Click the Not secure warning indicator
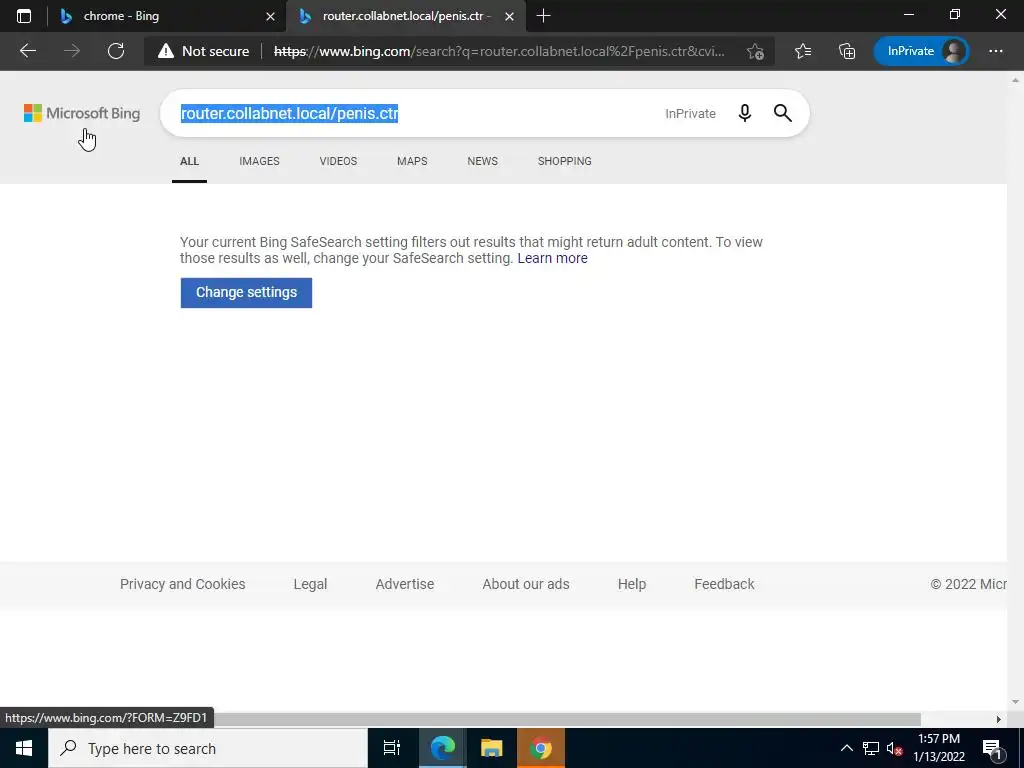 203,51
